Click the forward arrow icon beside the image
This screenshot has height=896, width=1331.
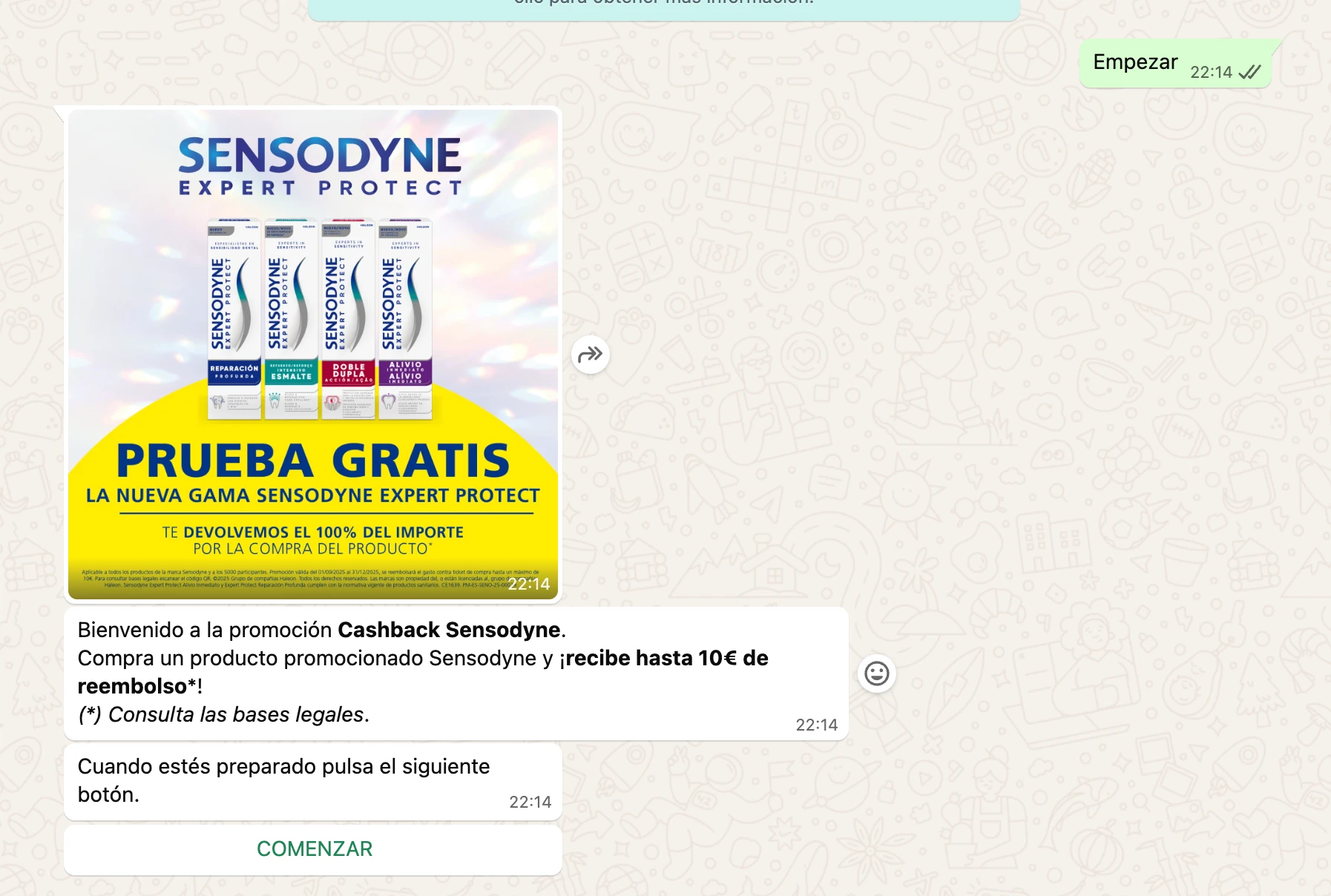click(591, 355)
